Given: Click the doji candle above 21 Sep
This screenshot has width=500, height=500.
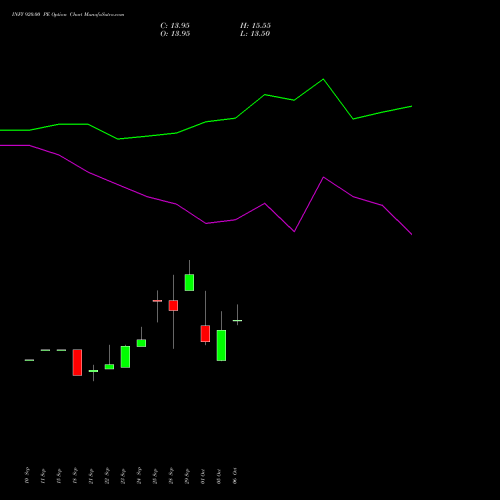Looking at the screenshot, I should pos(93,371).
